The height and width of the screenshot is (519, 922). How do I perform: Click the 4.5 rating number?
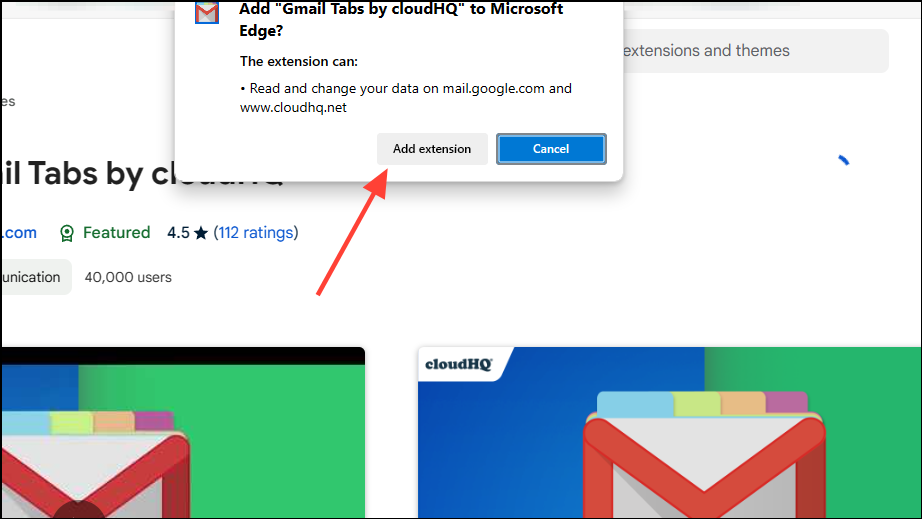[x=178, y=233]
